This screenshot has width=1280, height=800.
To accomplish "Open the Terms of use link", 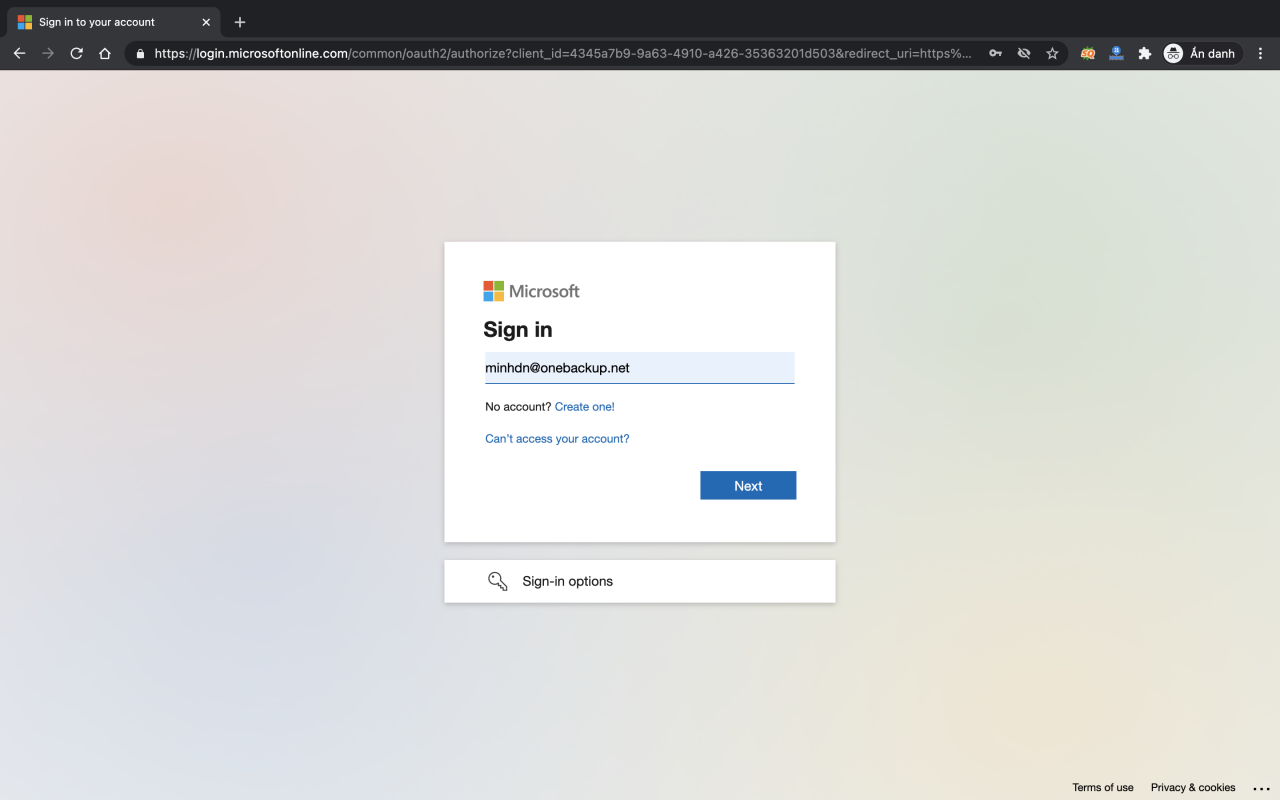I will pyautogui.click(x=1103, y=788).
